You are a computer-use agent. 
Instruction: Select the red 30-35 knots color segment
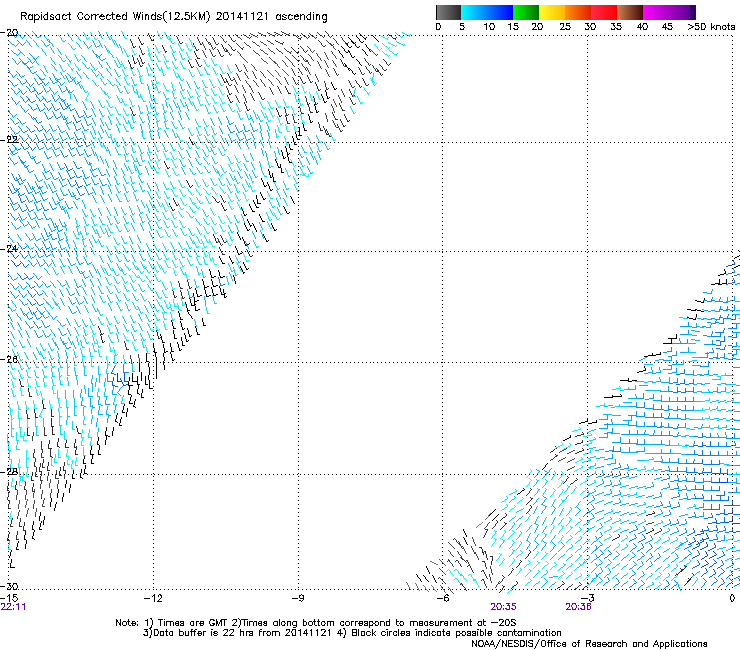click(604, 12)
